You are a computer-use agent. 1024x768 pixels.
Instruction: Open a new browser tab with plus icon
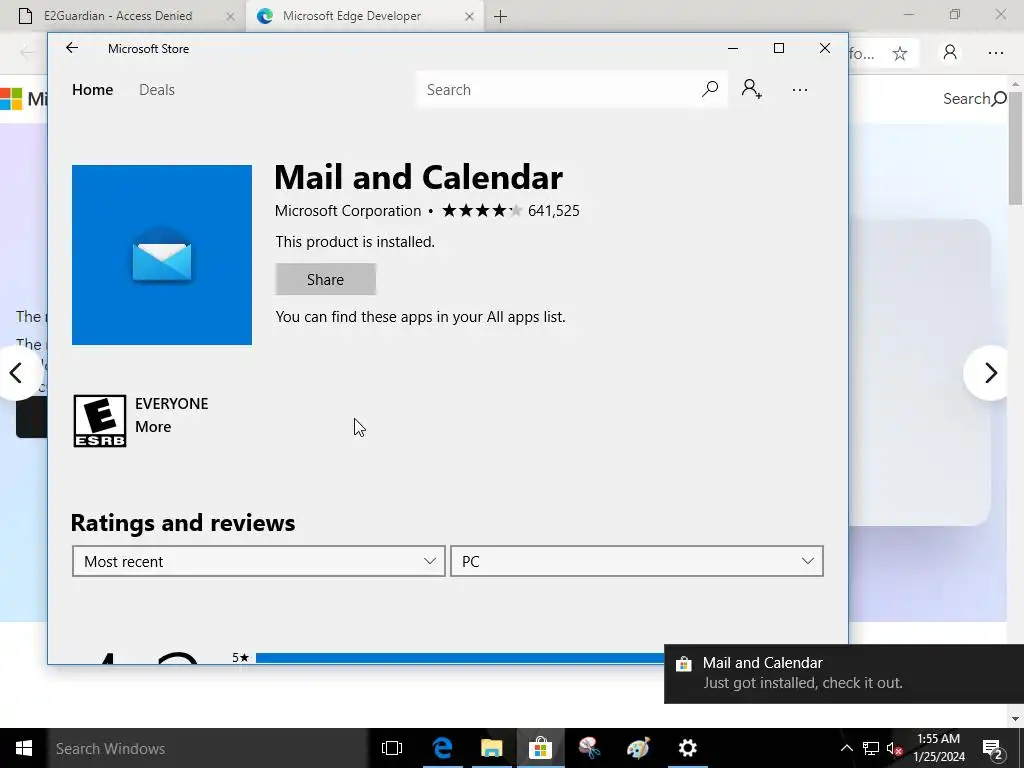coord(500,16)
